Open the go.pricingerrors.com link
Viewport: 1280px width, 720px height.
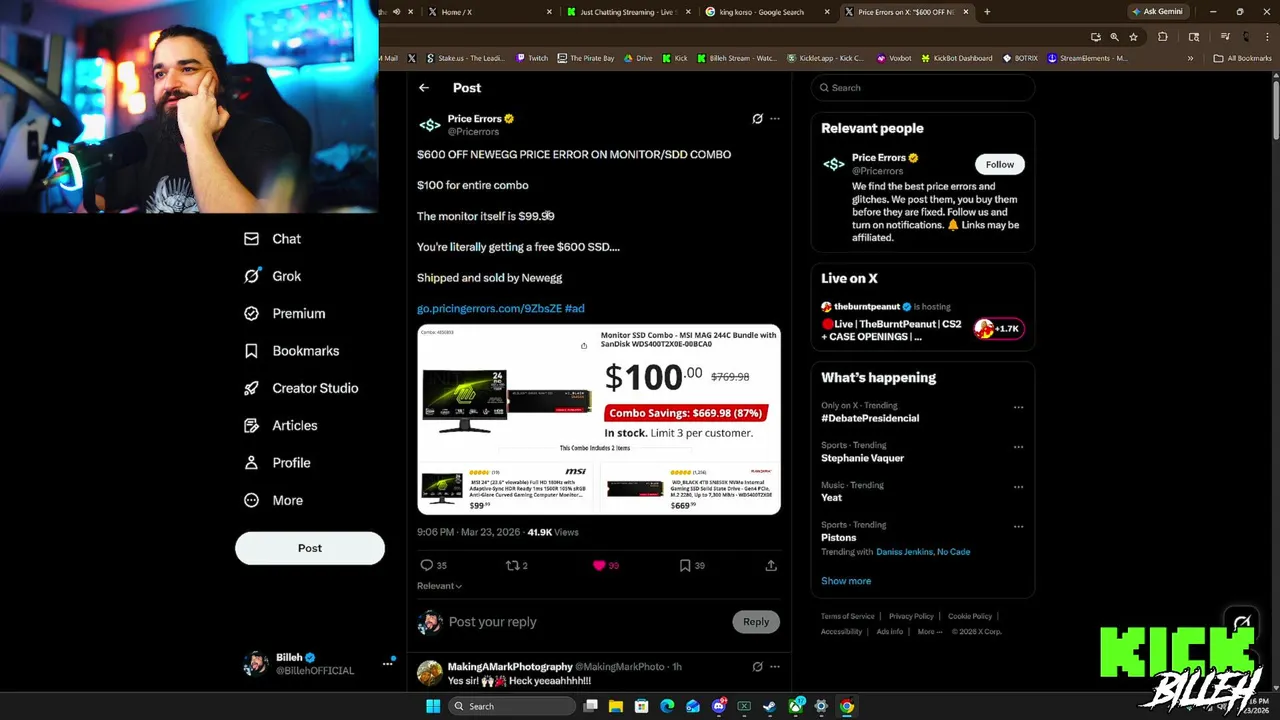click(x=489, y=308)
